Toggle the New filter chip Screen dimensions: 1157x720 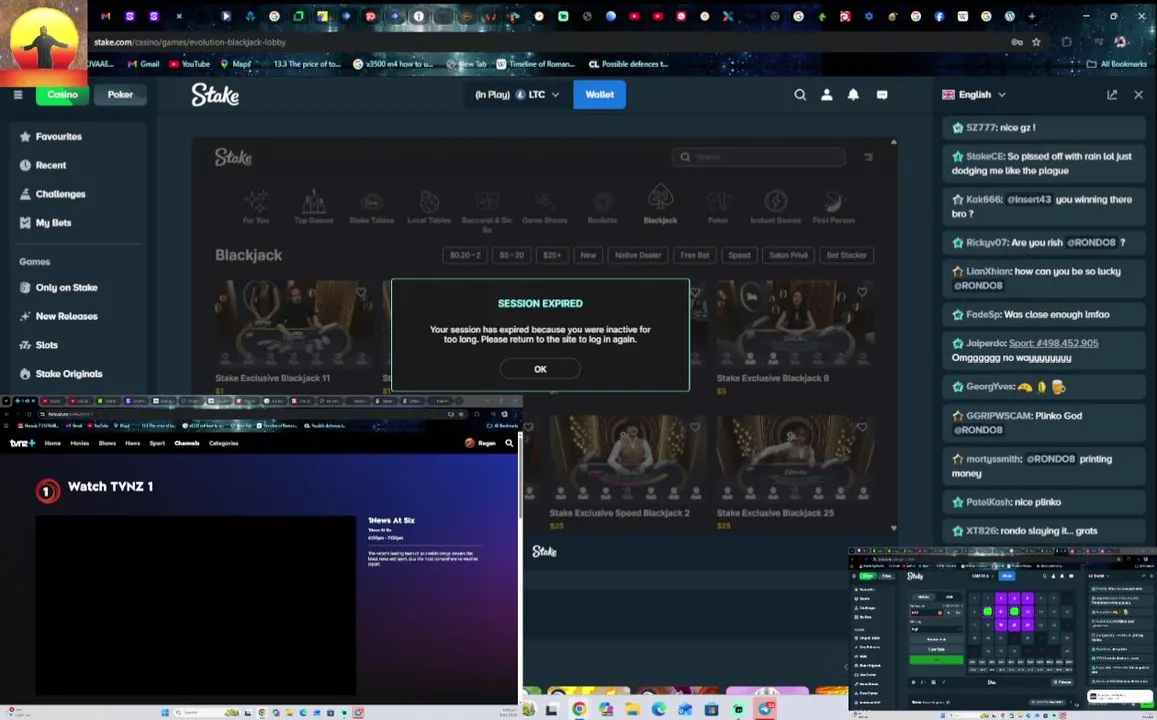coord(588,255)
